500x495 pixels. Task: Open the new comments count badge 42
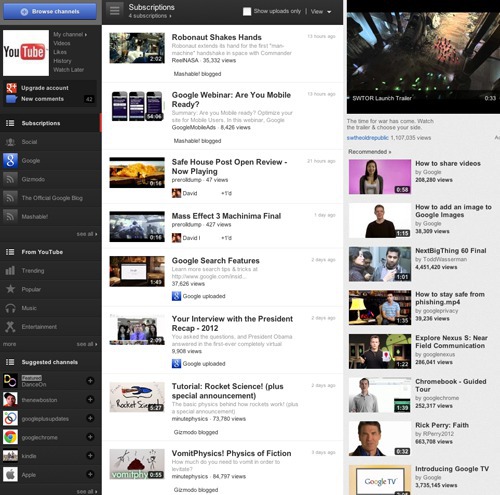(89, 99)
